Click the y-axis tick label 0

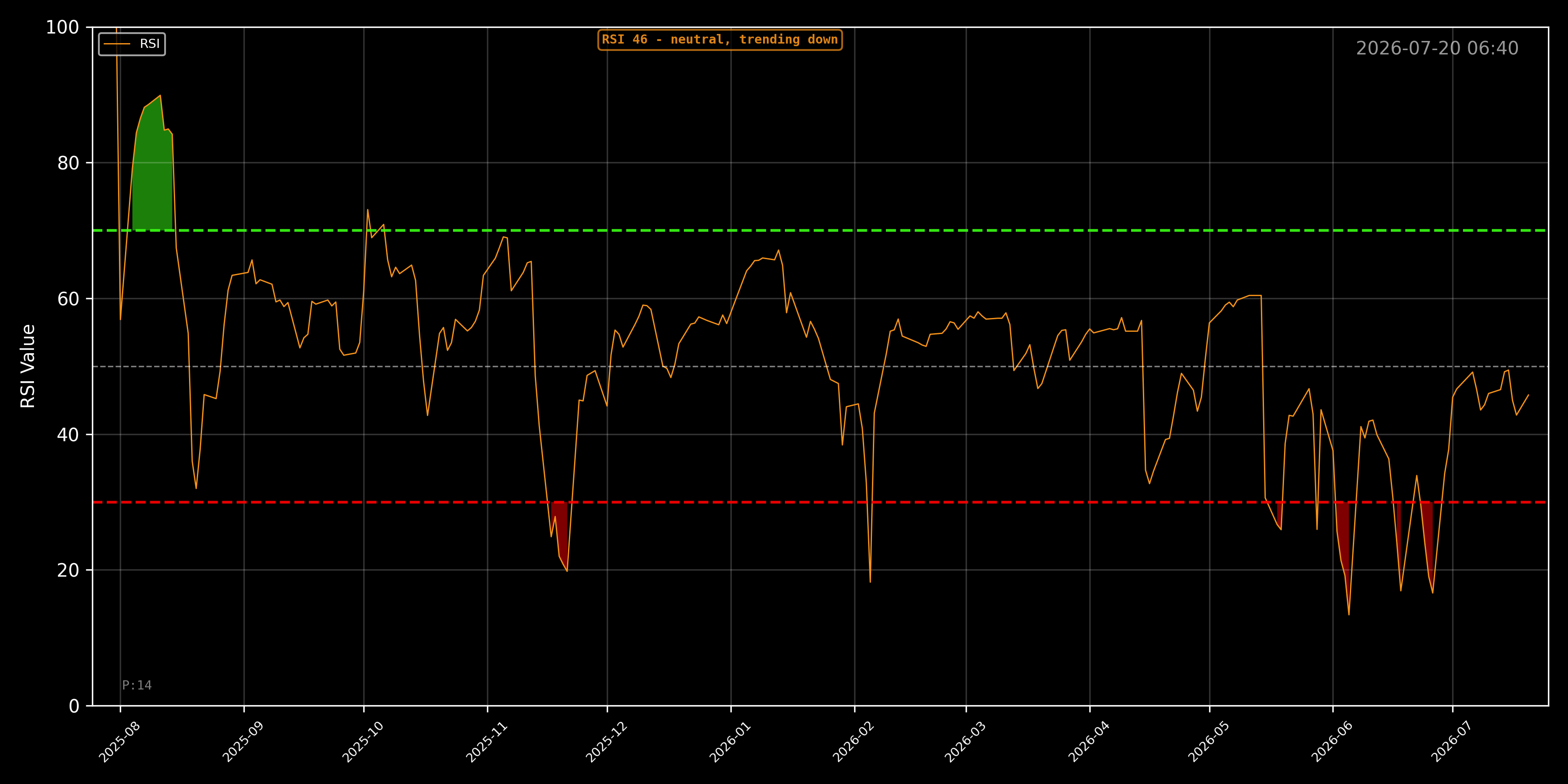coord(74,706)
